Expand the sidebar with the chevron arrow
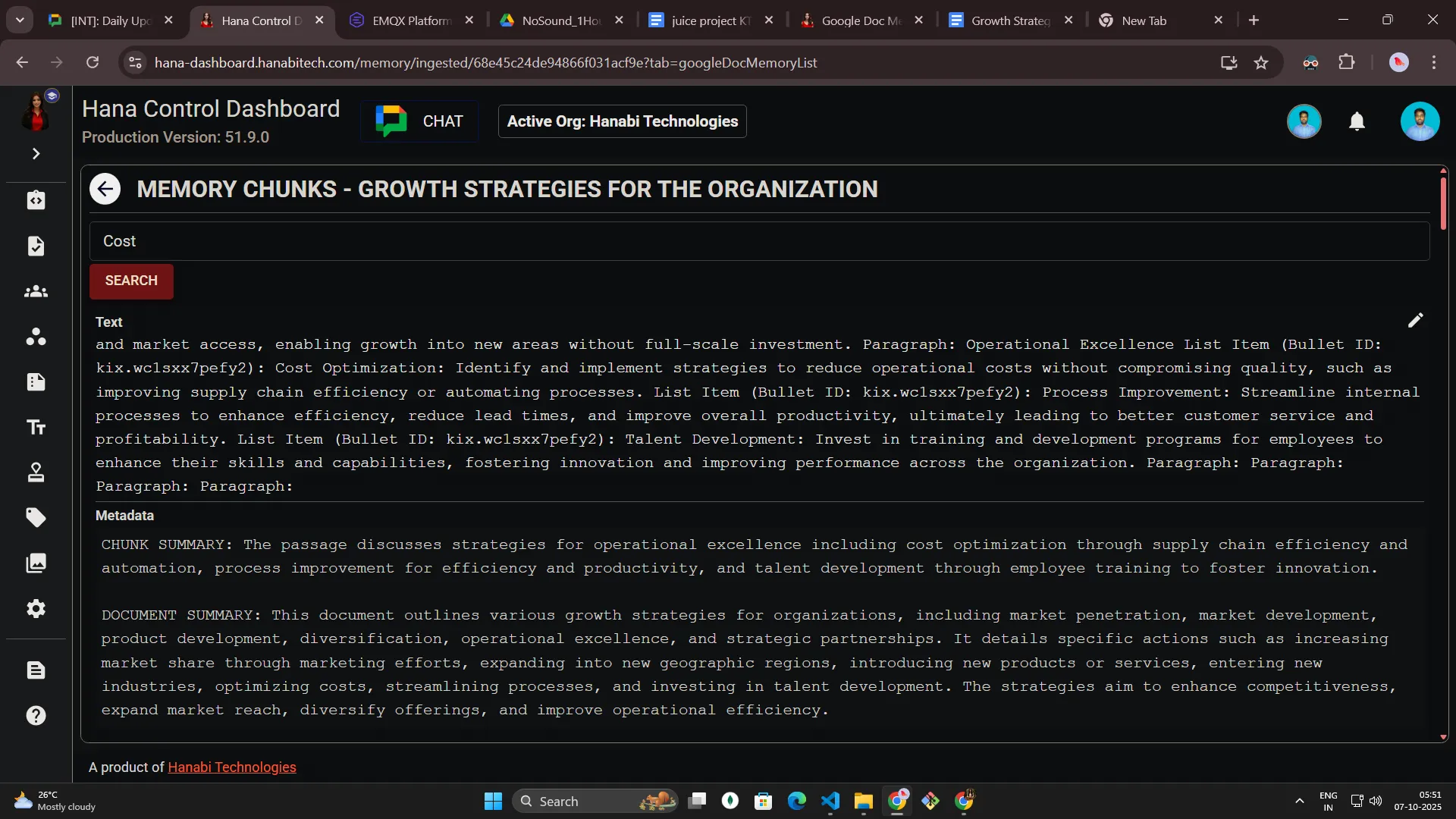 coord(36,154)
